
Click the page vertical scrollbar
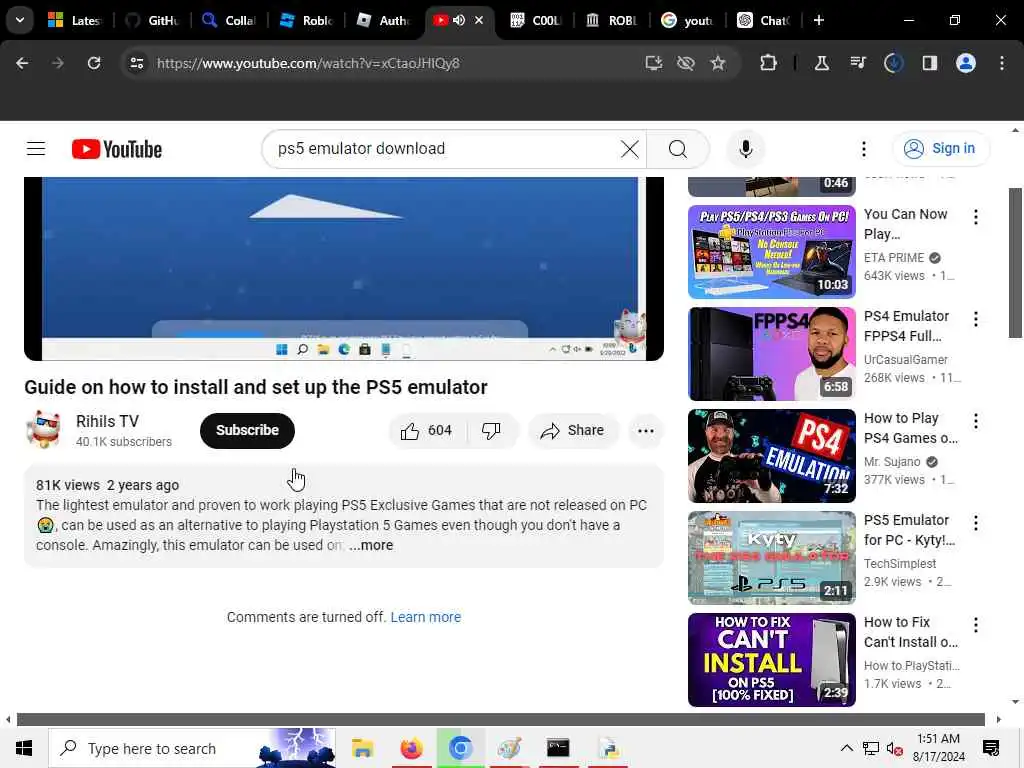tap(1016, 263)
